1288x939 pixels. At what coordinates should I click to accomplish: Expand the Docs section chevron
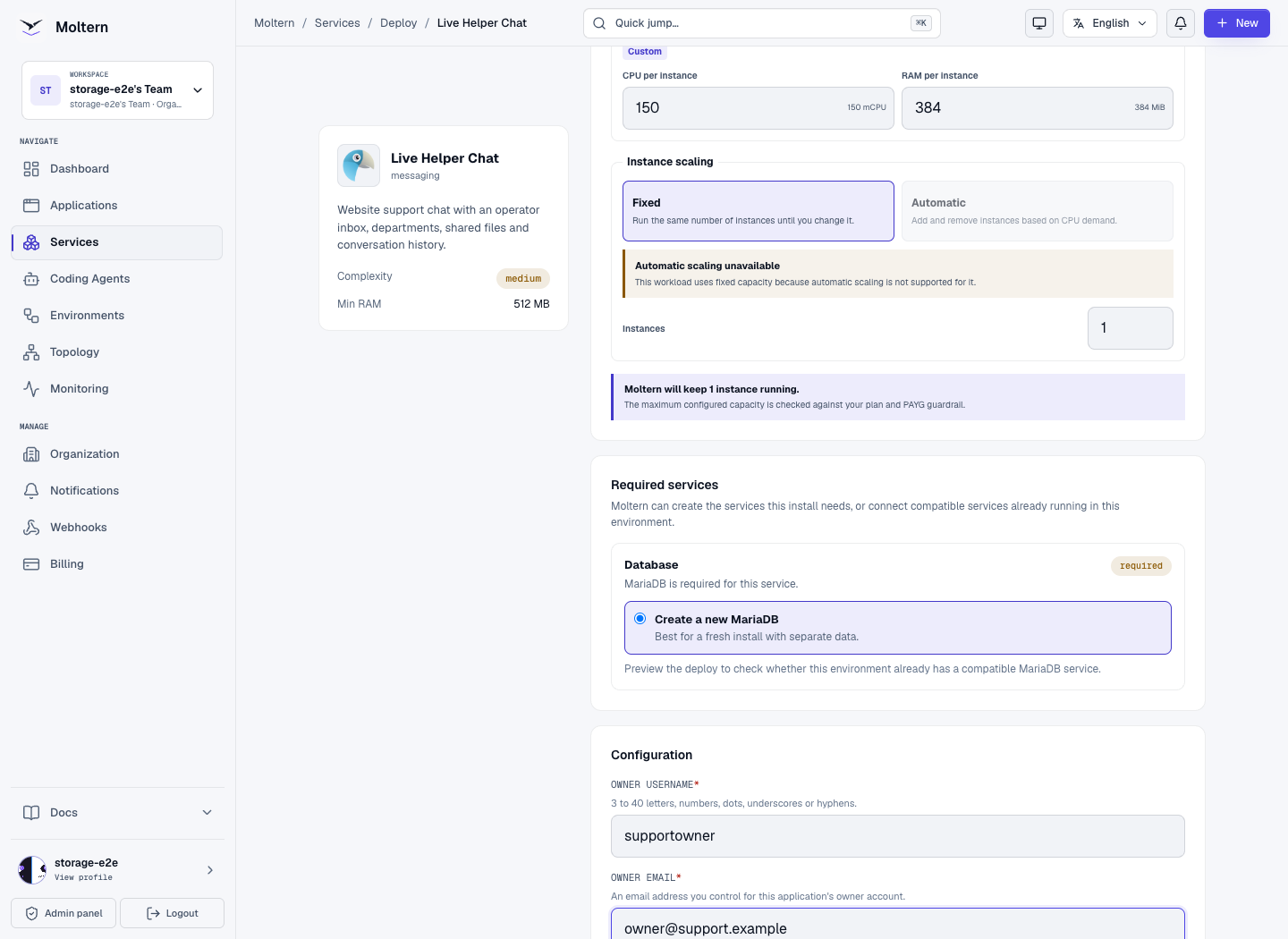[x=207, y=813]
